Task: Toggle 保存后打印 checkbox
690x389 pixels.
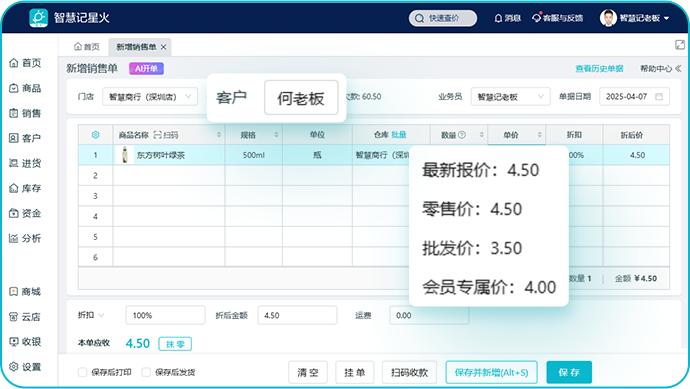Action: click(82, 372)
